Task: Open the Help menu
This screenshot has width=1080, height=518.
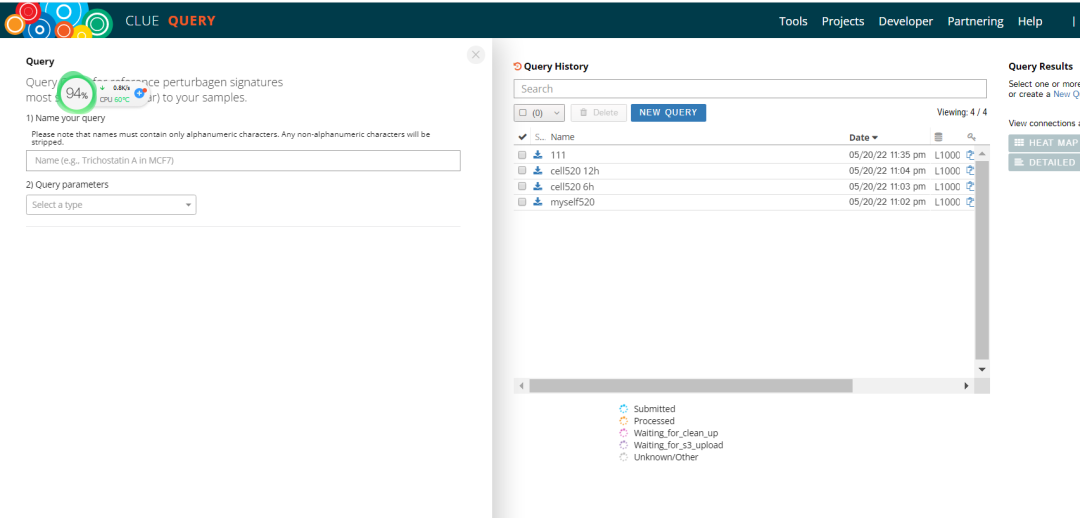Action: tap(1030, 21)
